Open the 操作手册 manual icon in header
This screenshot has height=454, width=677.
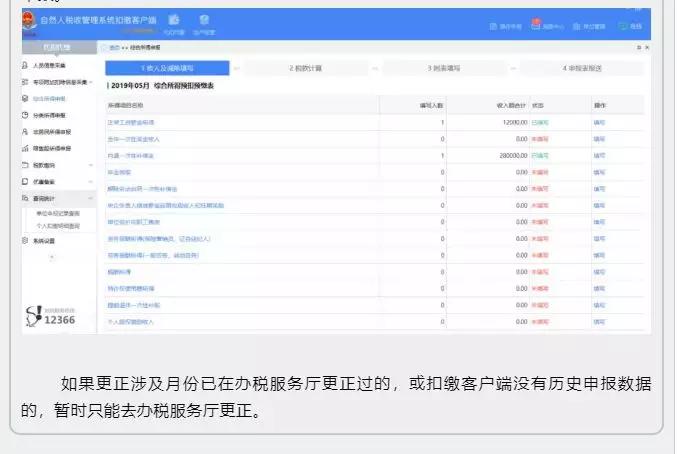[x=493, y=26]
